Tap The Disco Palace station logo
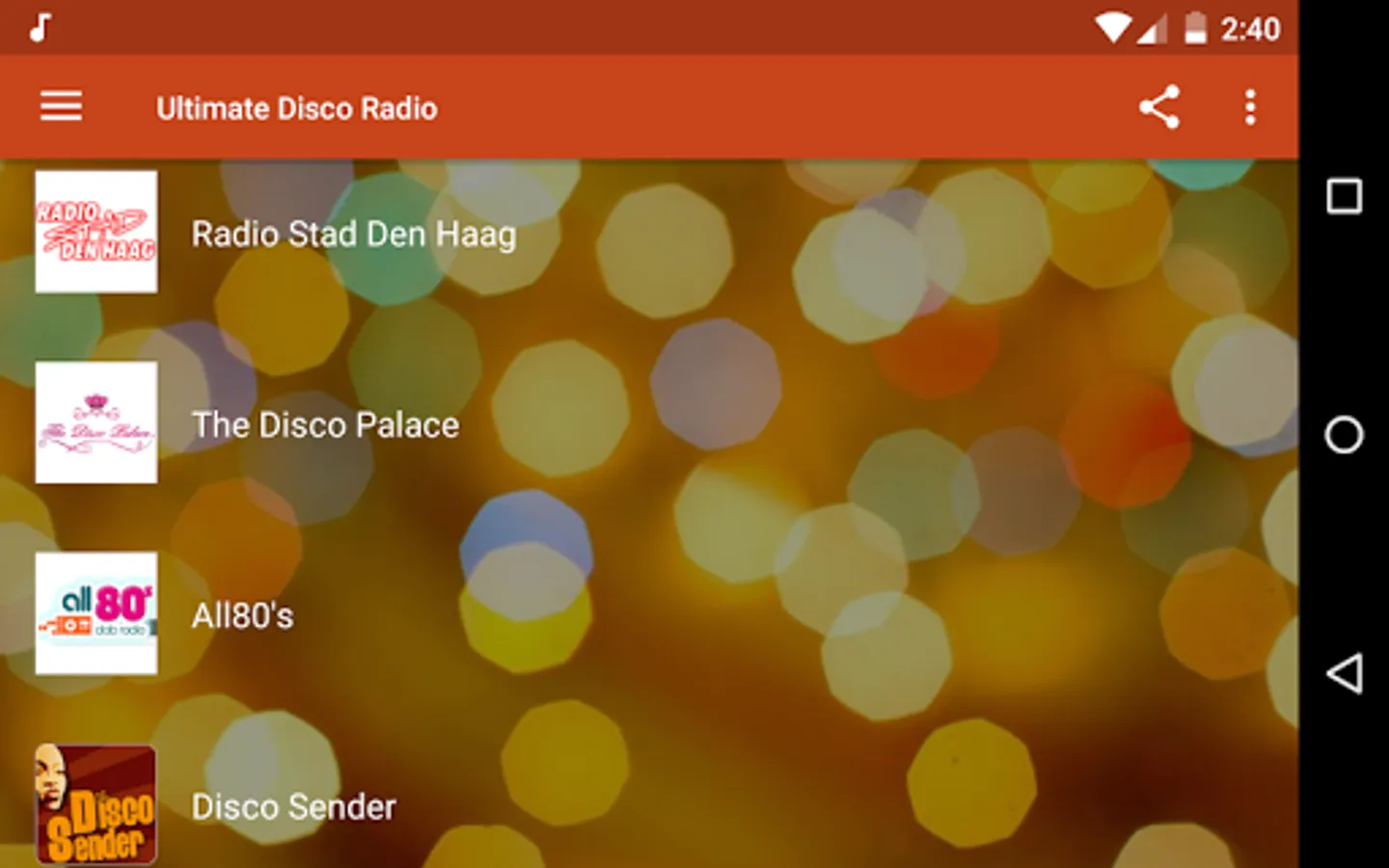The image size is (1389, 868). [x=96, y=422]
